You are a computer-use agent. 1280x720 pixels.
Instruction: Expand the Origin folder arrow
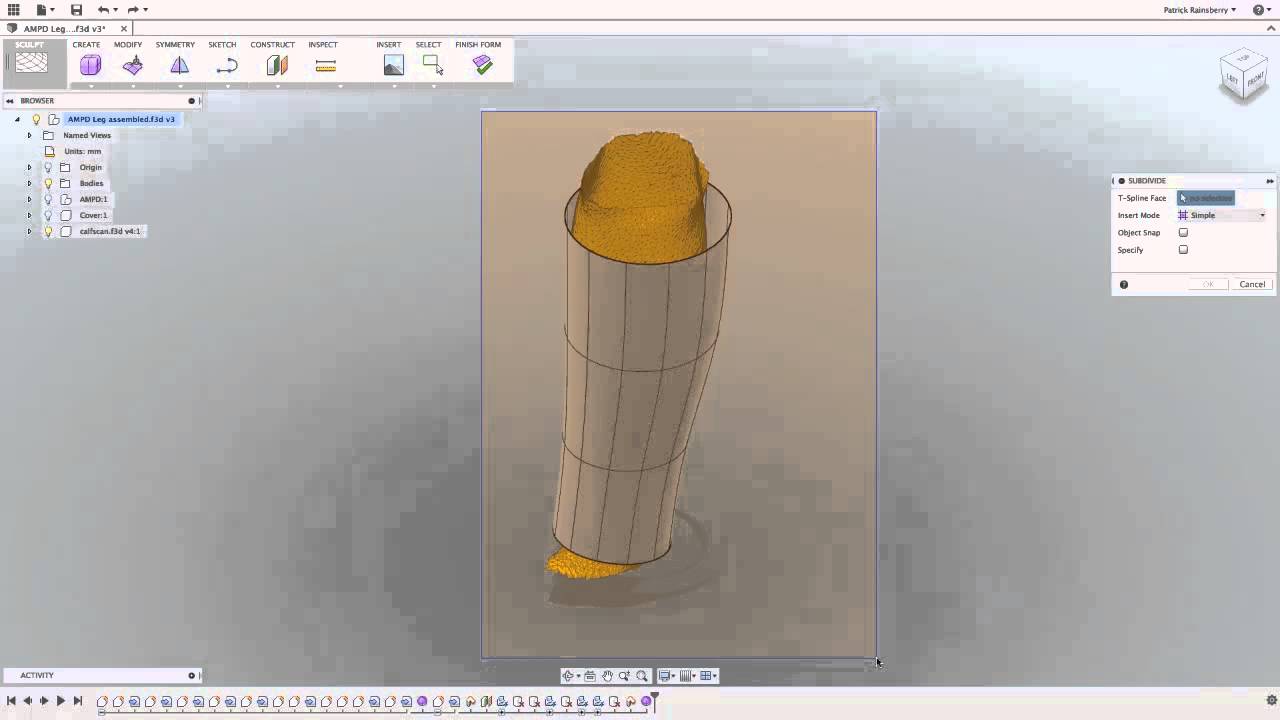click(29, 167)
